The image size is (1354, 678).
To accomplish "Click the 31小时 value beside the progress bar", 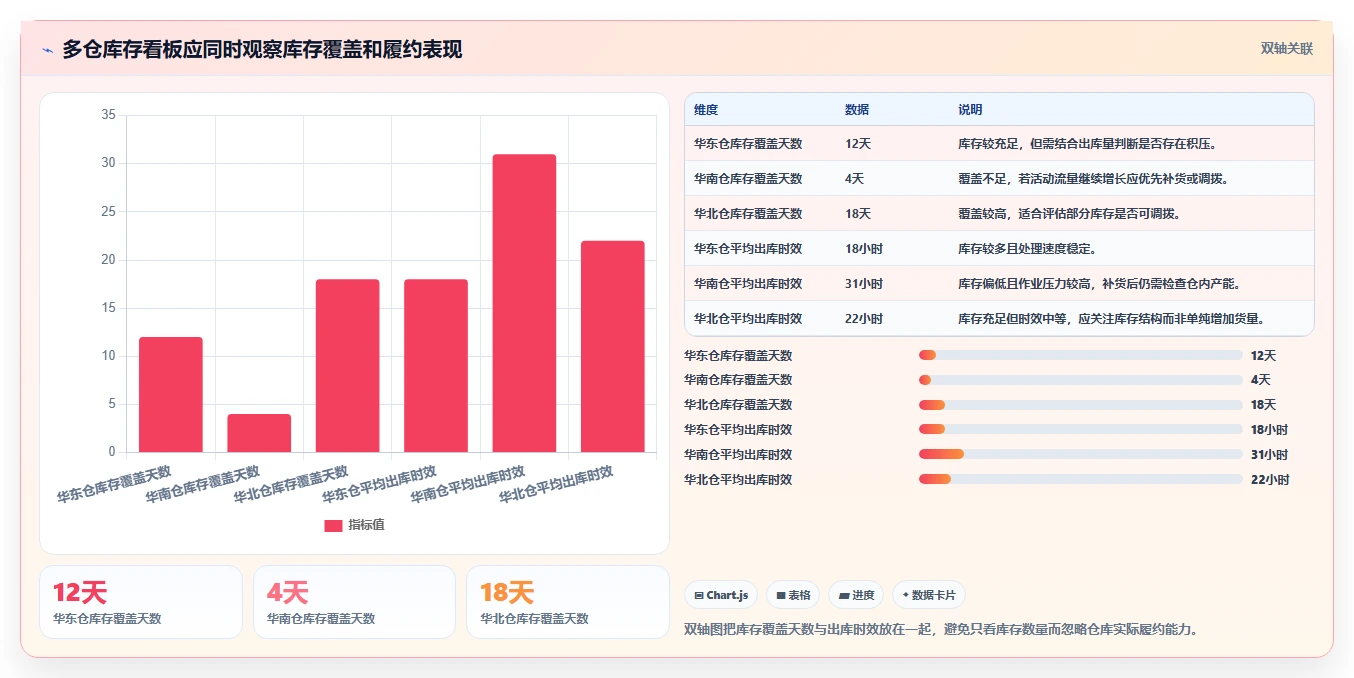I will (1270, 455).
